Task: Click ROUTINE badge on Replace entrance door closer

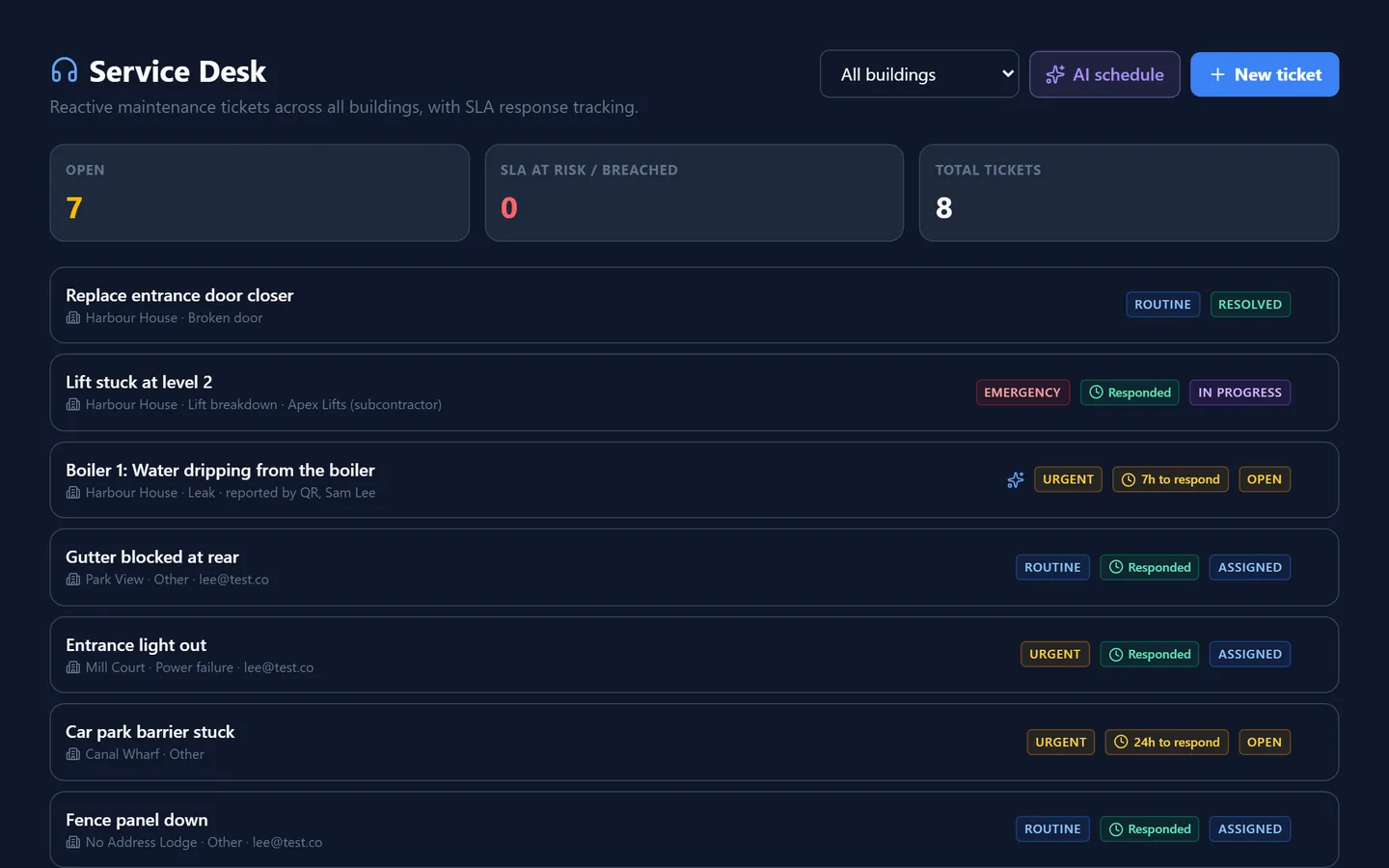Action: tap(1162, 305)
